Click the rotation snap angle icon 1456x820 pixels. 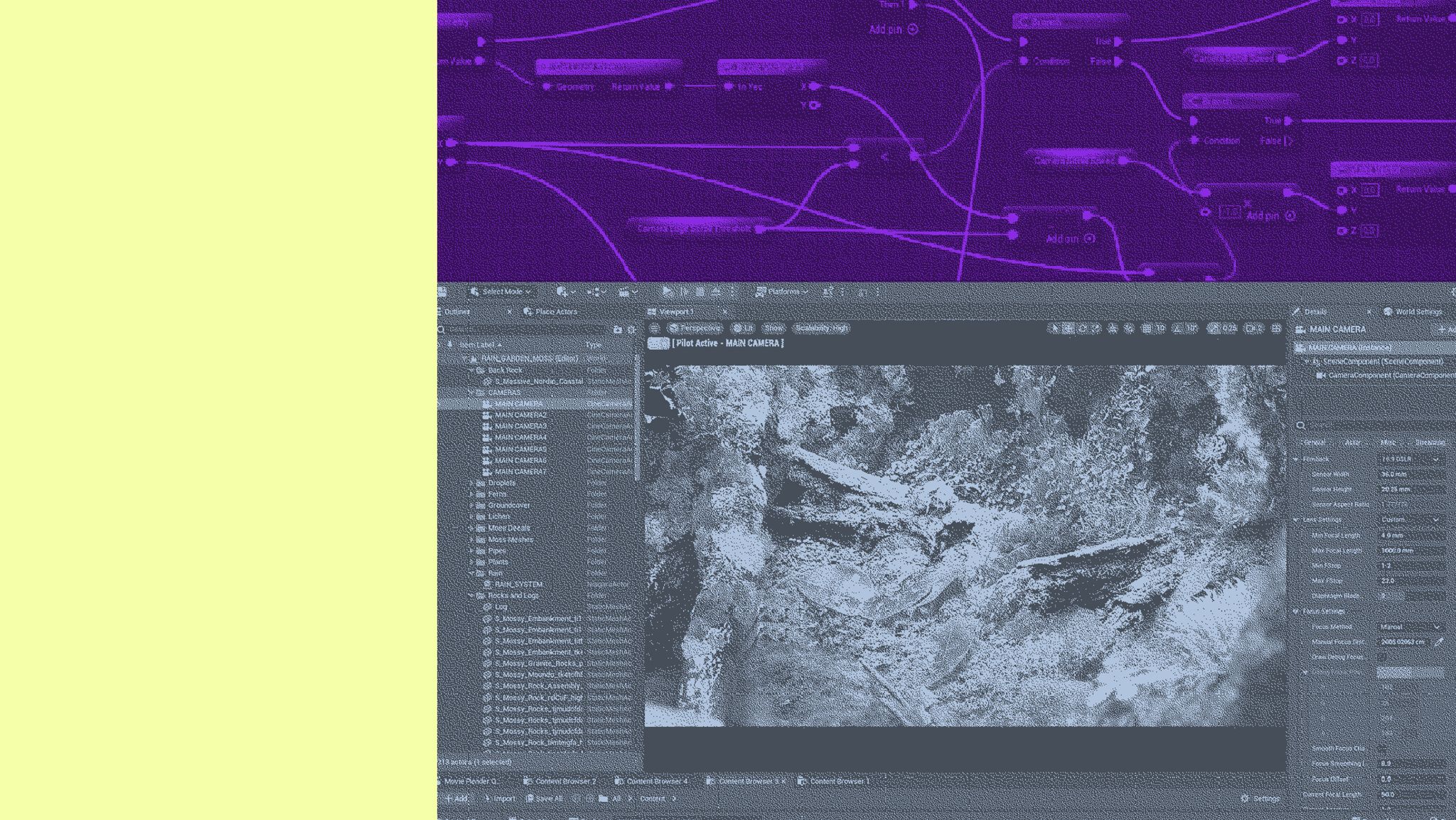[x=1177, y=329]
